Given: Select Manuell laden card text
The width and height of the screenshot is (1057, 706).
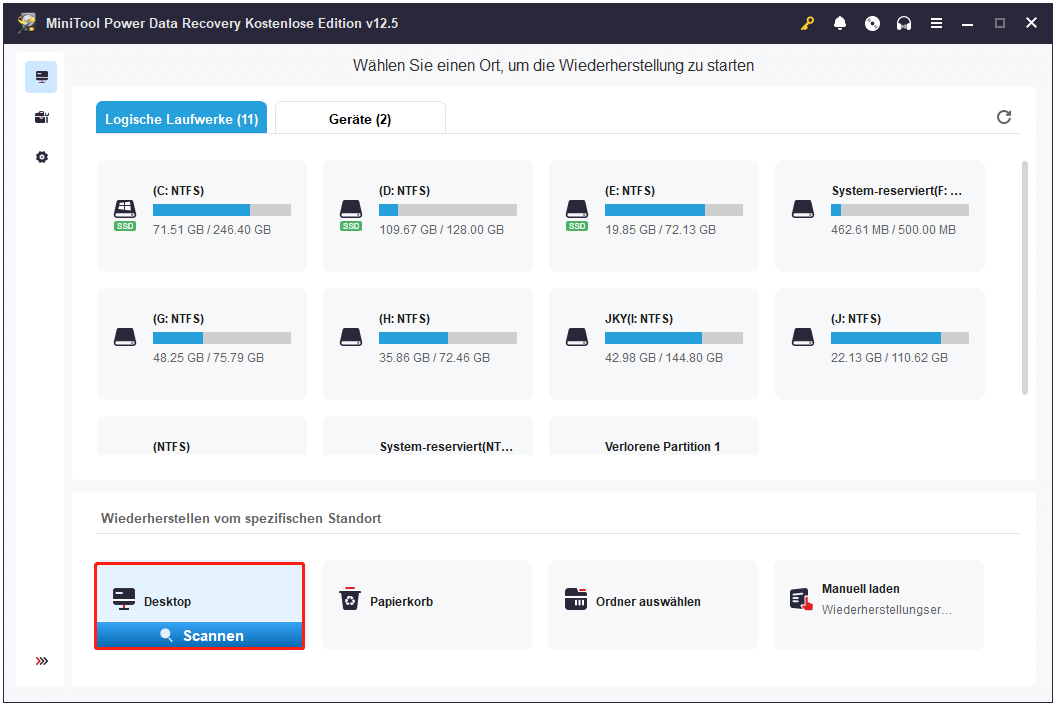Looking at the screenshot, I should 860,589.
